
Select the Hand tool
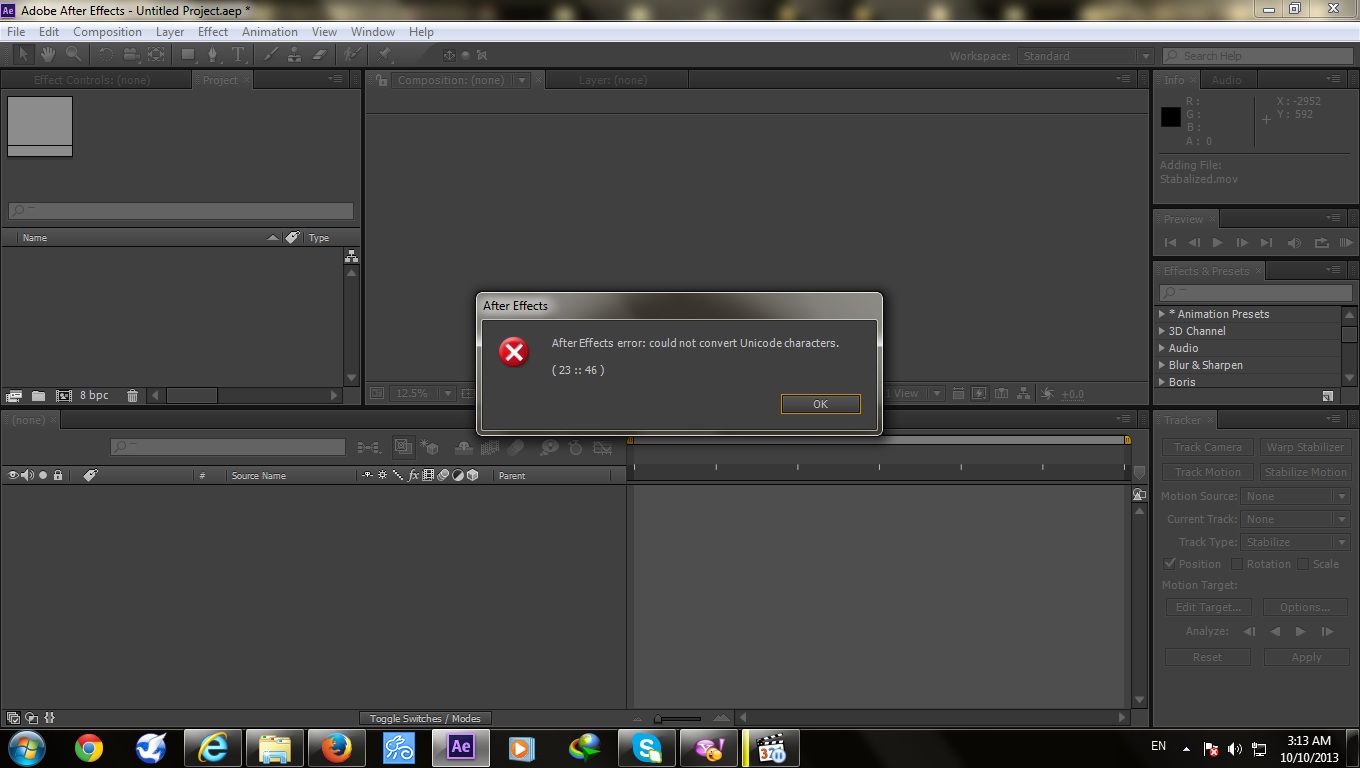pos(48,55)
